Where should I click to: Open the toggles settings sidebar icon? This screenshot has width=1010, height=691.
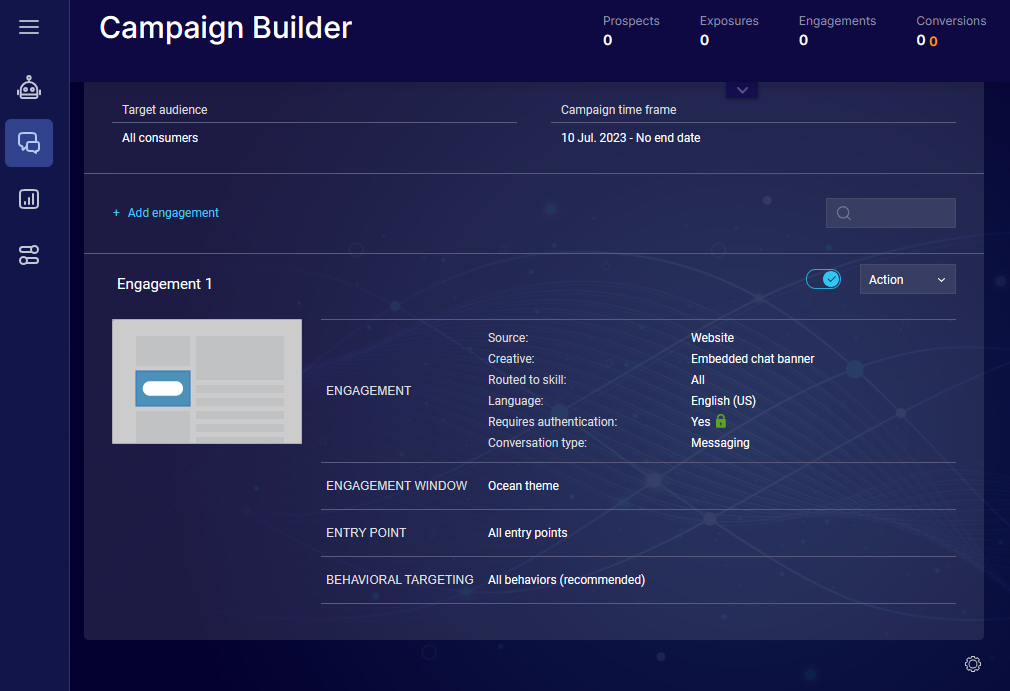29,255
